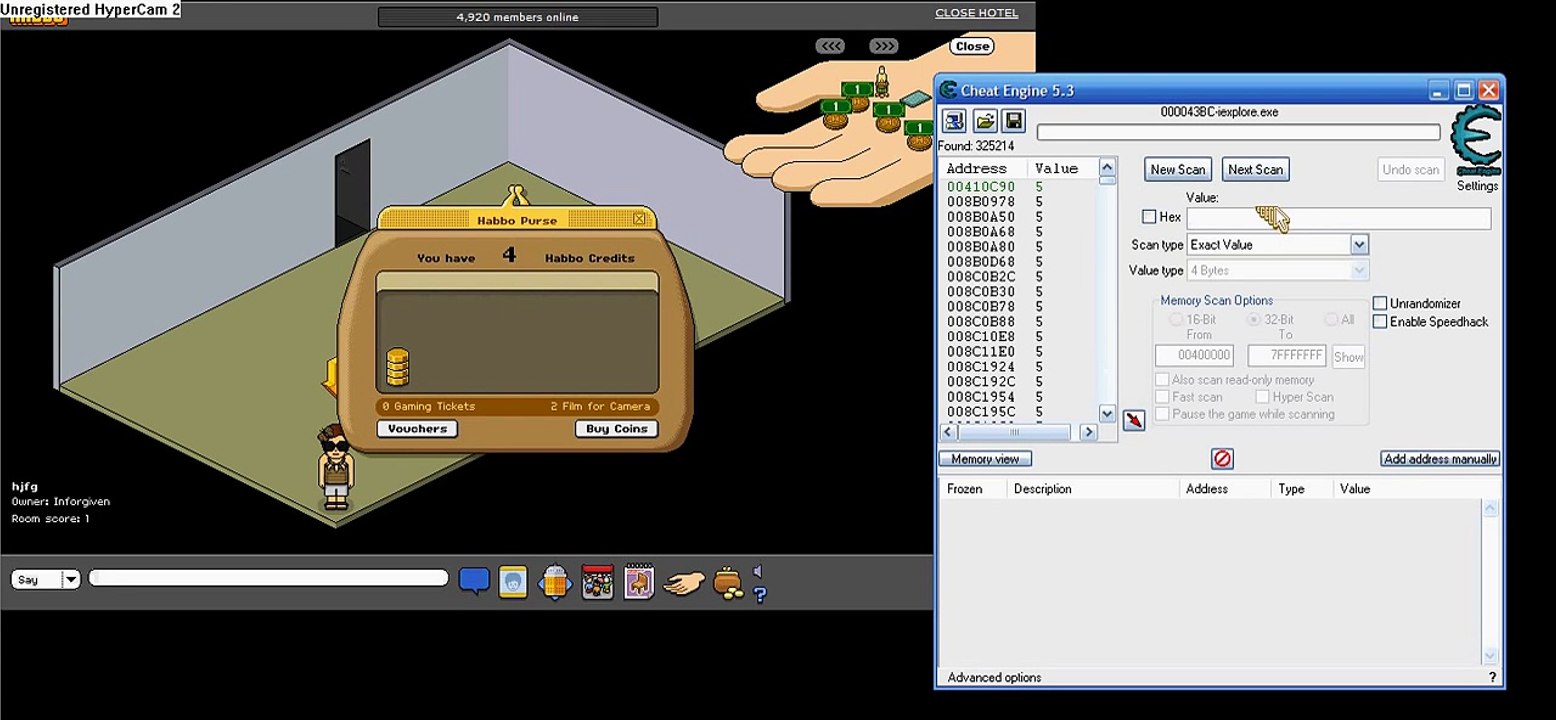
Task: Open Advanced options
Action: (994, 677)
